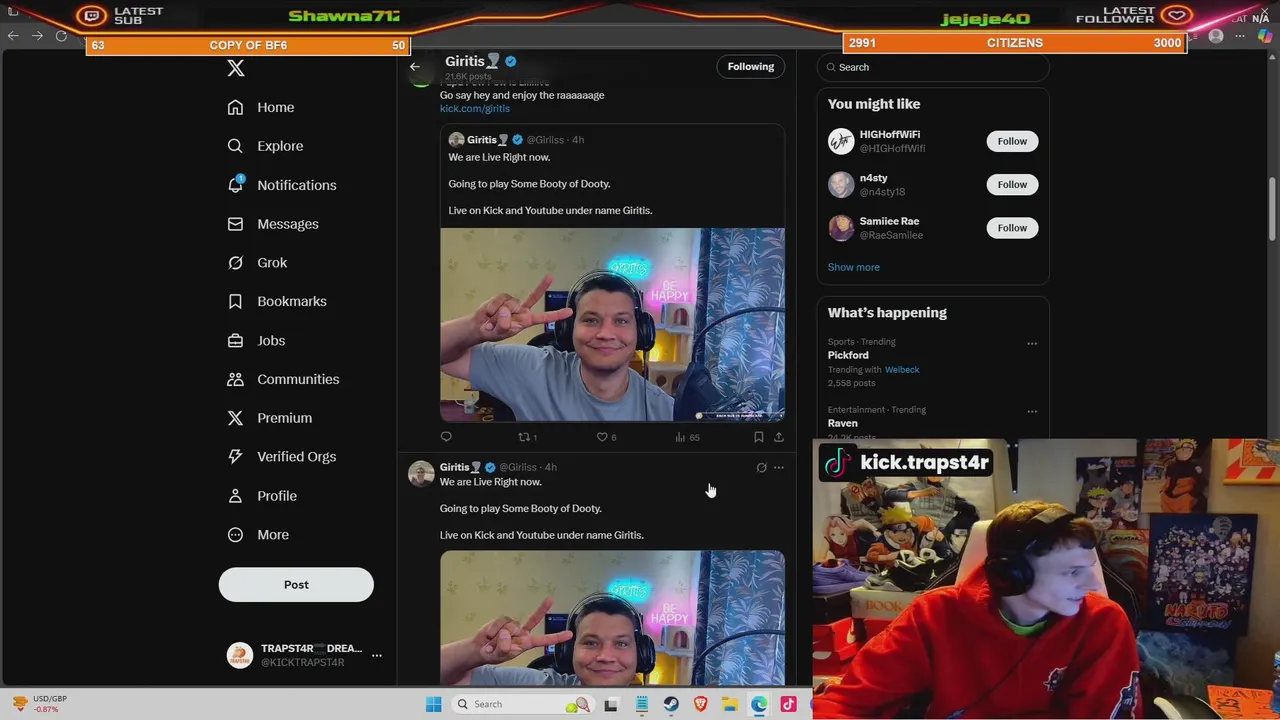Click the Following button on the Giritis profile

click(751, 67)
